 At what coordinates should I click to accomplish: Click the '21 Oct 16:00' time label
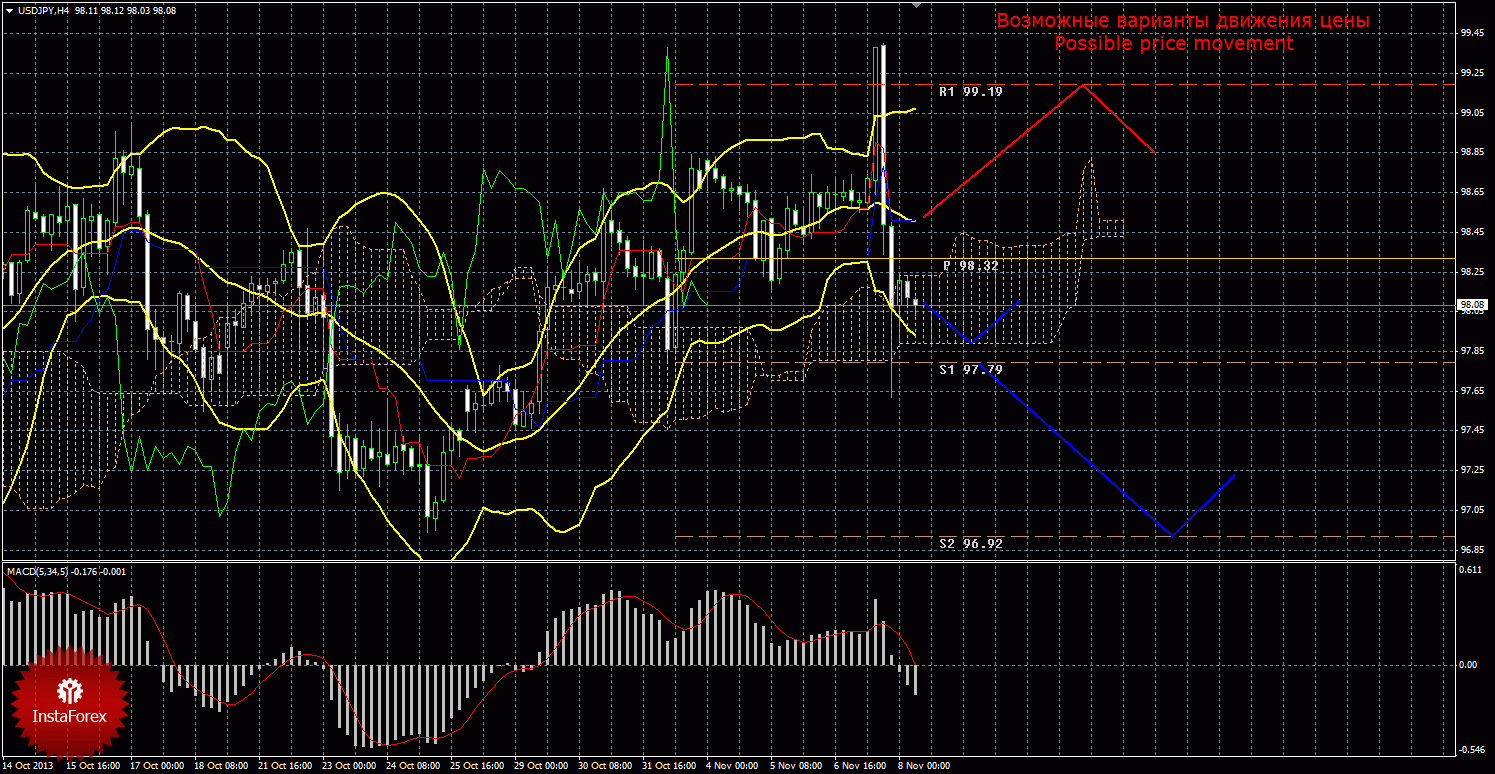[286, 767]
